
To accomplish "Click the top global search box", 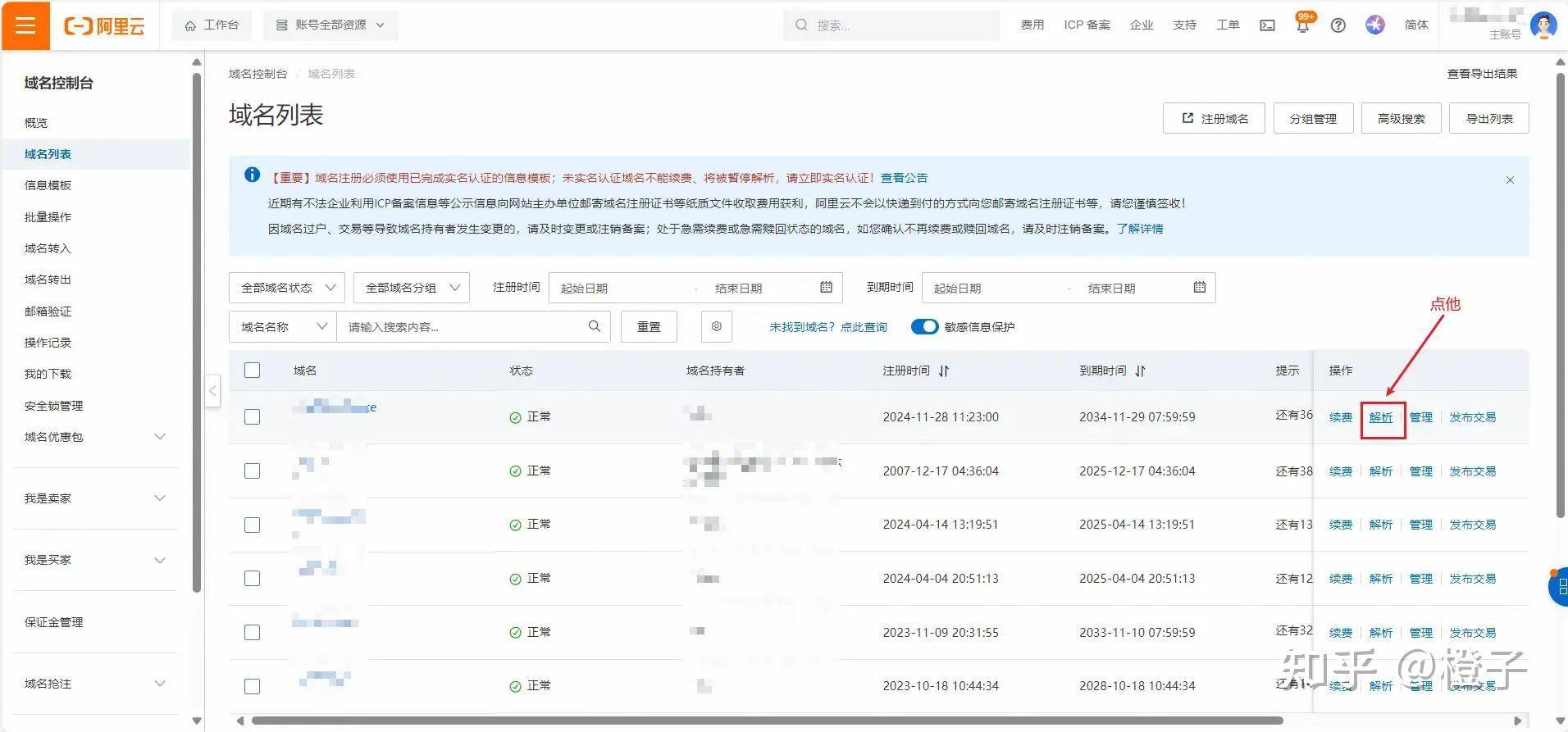I will coord(891,25).
